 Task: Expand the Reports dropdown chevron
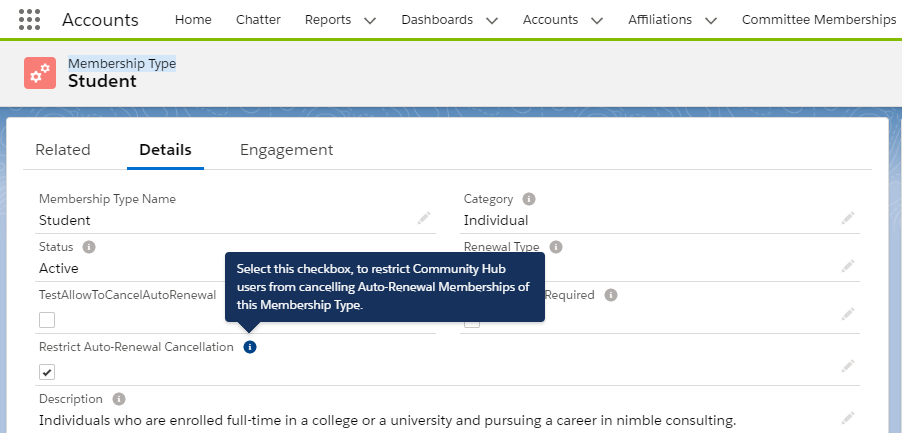(x=370, y=20)
